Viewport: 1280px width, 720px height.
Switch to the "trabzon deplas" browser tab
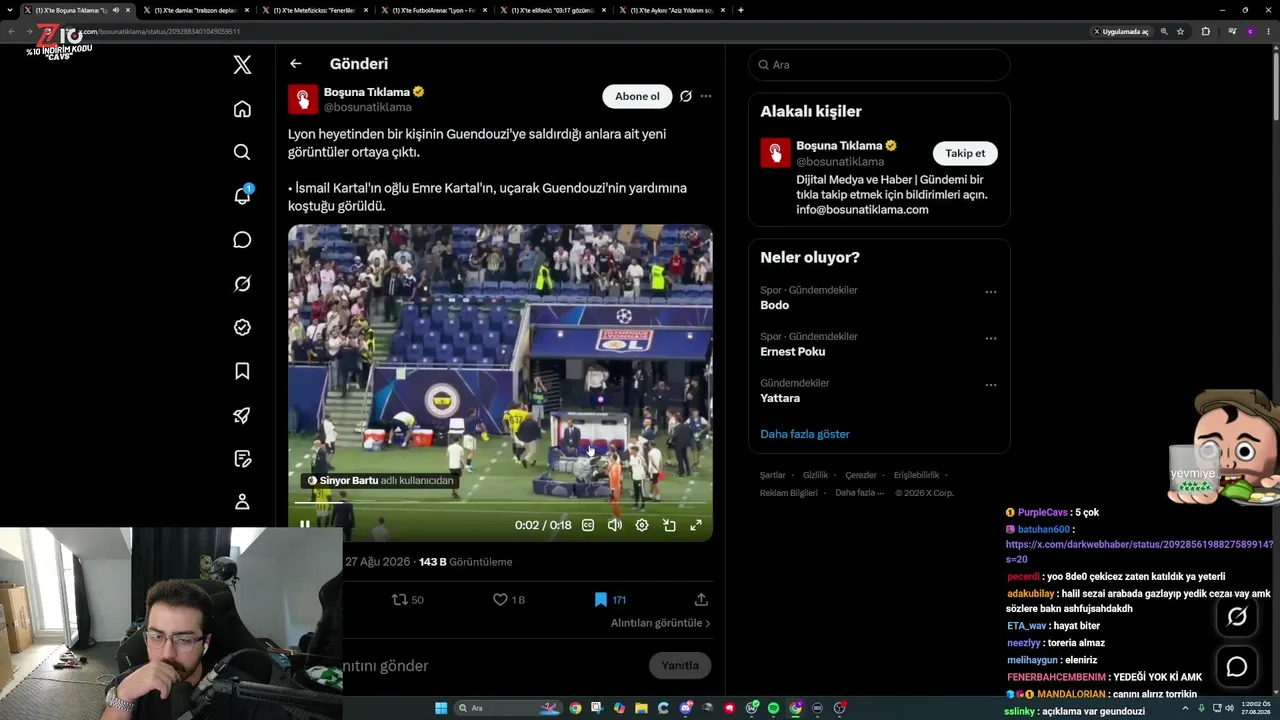196,10
